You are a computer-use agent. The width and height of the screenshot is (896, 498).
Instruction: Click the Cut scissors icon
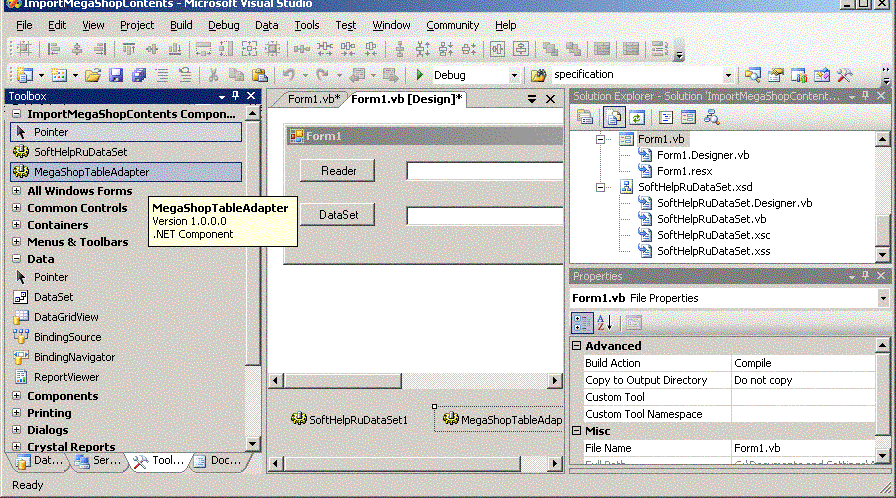(x=213, y=75)
